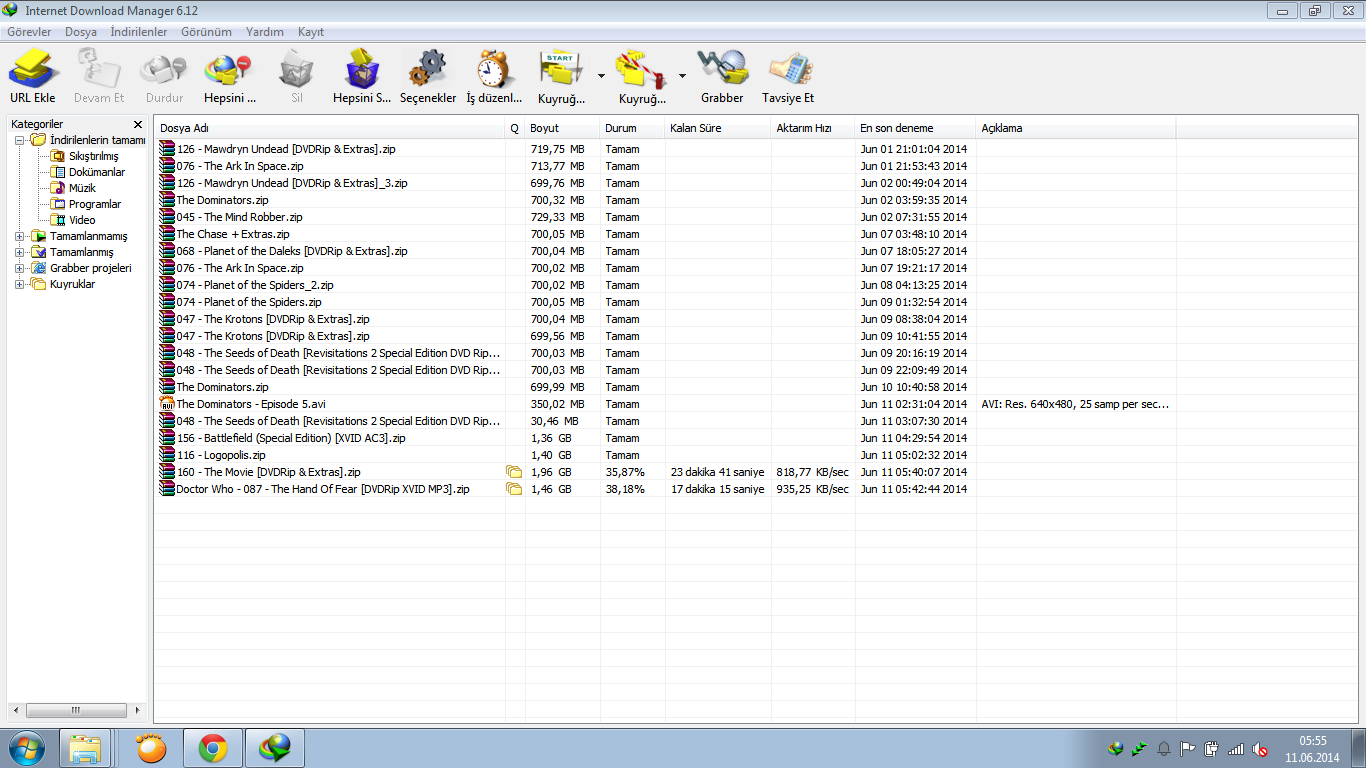Viewport: 1366px width, 768px height.
Task: Open Google Chrome from taskbar
Action: click(x=213, y=748)
